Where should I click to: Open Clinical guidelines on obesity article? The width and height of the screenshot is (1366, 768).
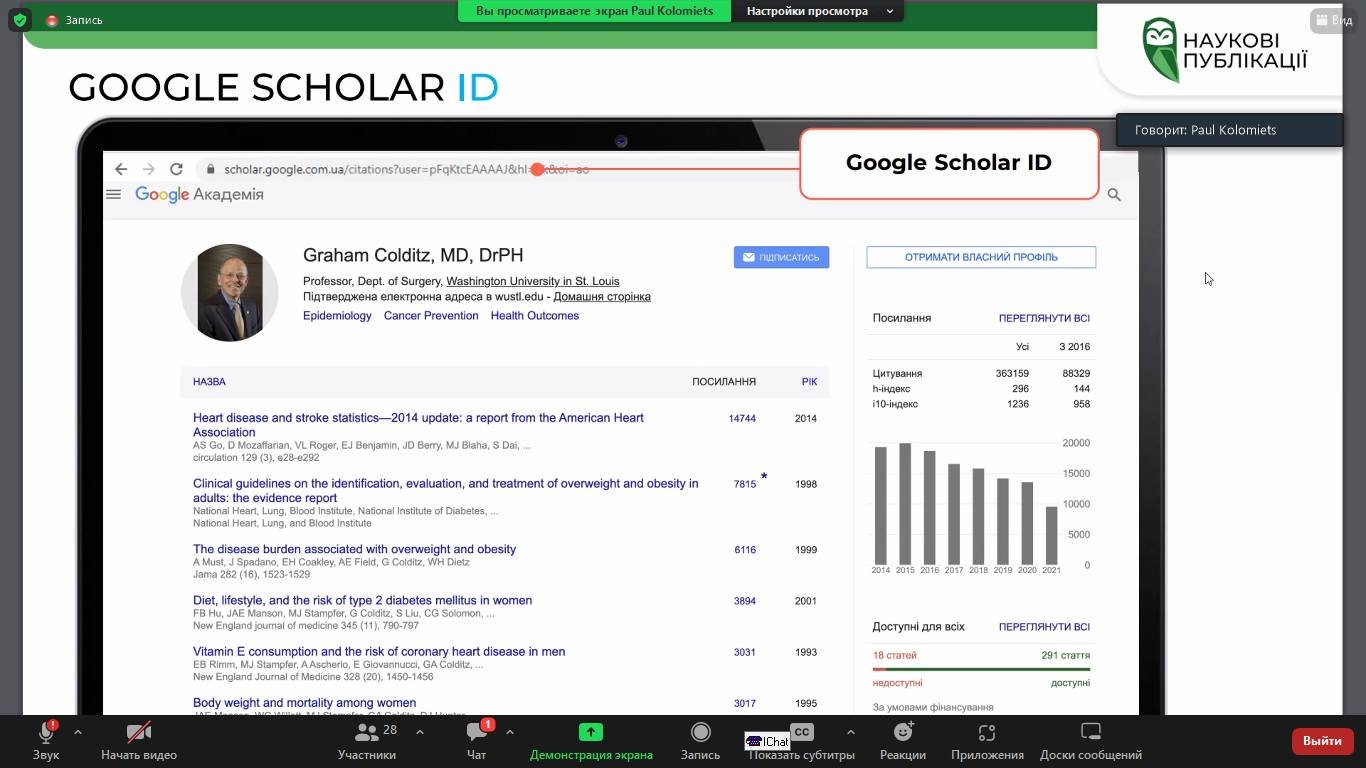click(x=446, y=490)
